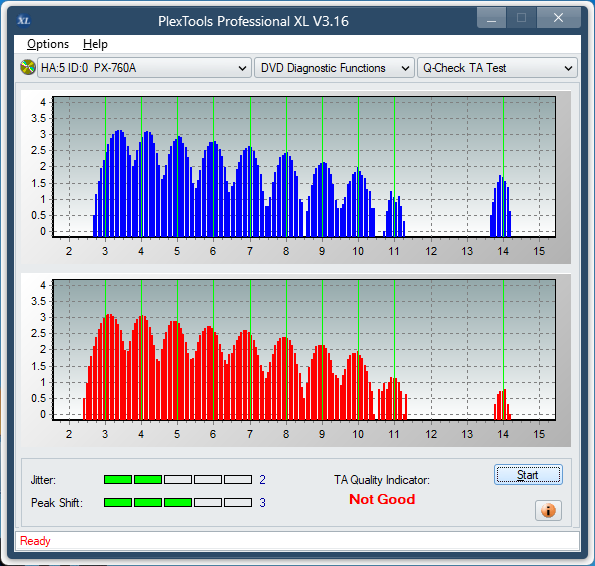Click the Jitter score number 2
Viewport: 595px width, 566px height.
pos(263,480)
